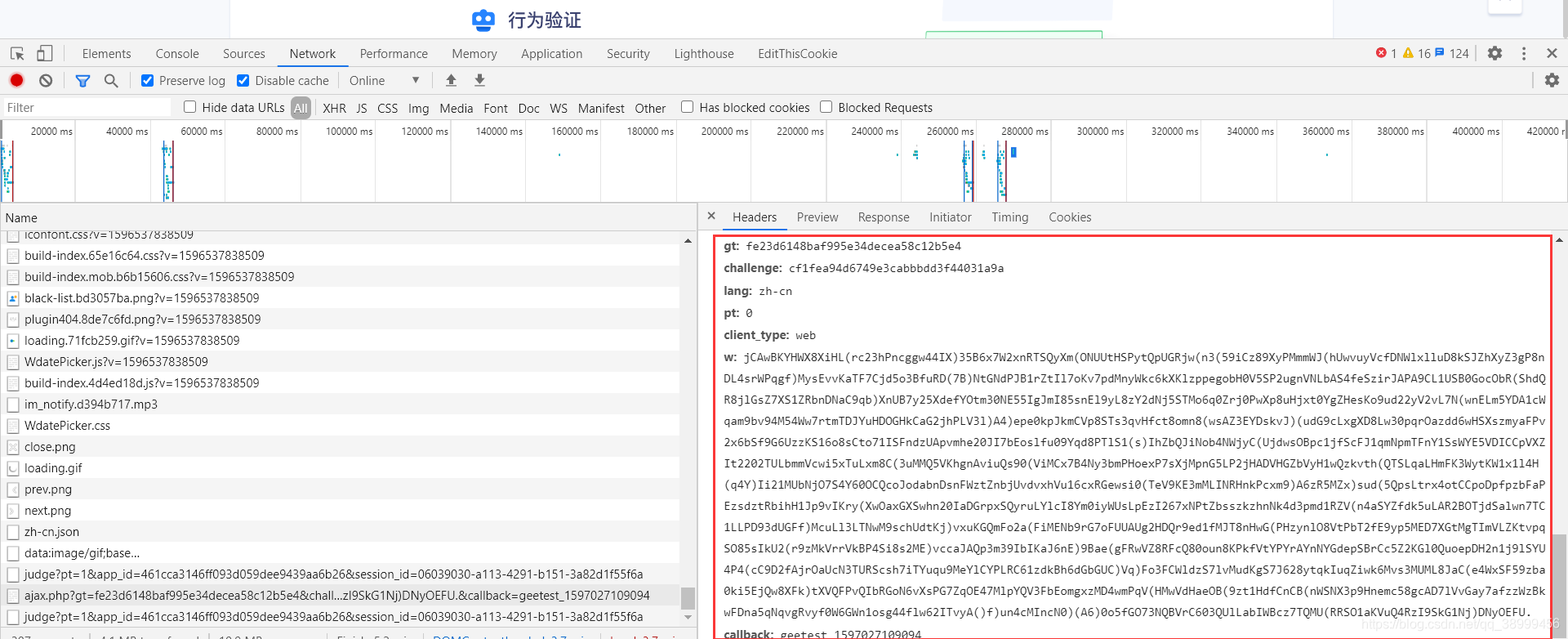The width and height of the screenshot is (1568, 639).
Task: Select request im_notify.d394b717.mp3
Action: [x=341, y=404]
